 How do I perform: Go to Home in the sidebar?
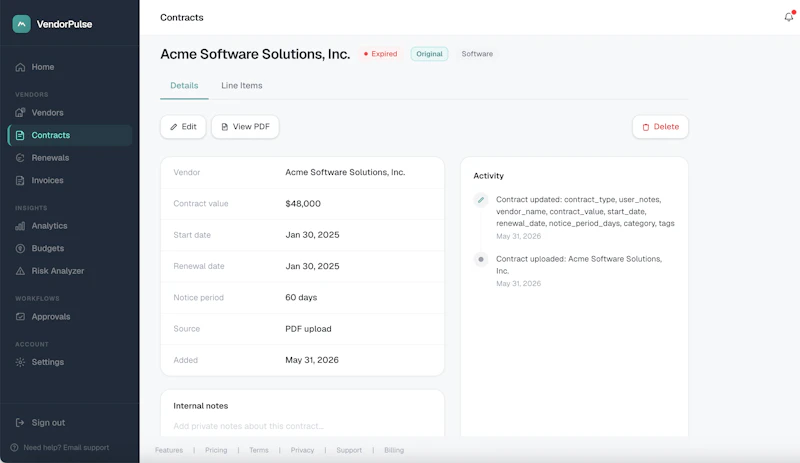point(70,67)
